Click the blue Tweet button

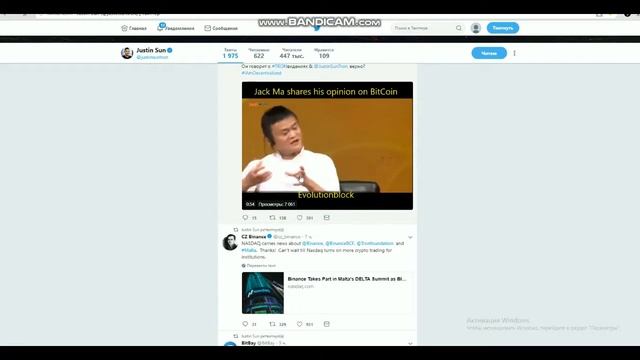click(503, 28)
